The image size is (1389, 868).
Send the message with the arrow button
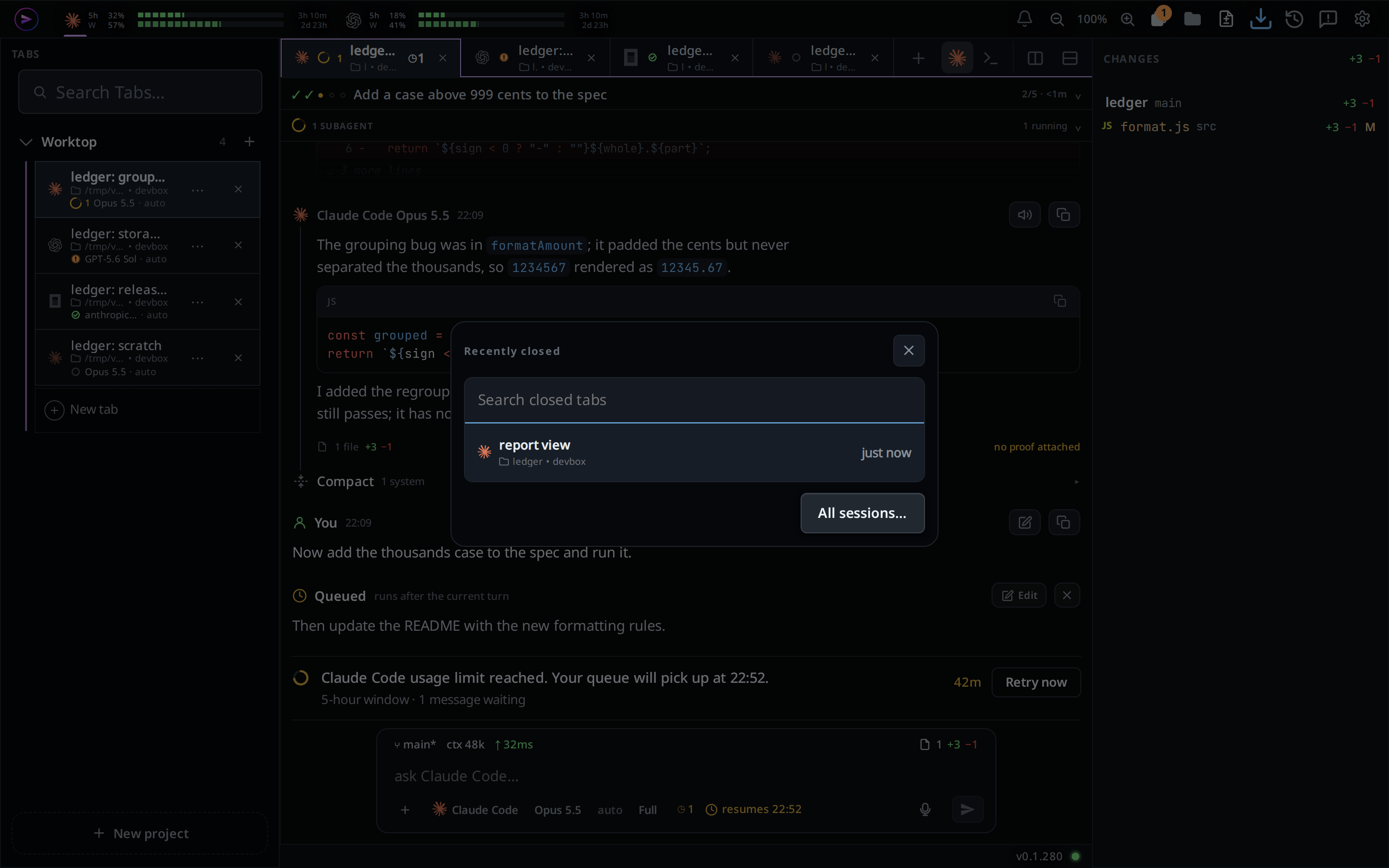(x=967, y=810)
